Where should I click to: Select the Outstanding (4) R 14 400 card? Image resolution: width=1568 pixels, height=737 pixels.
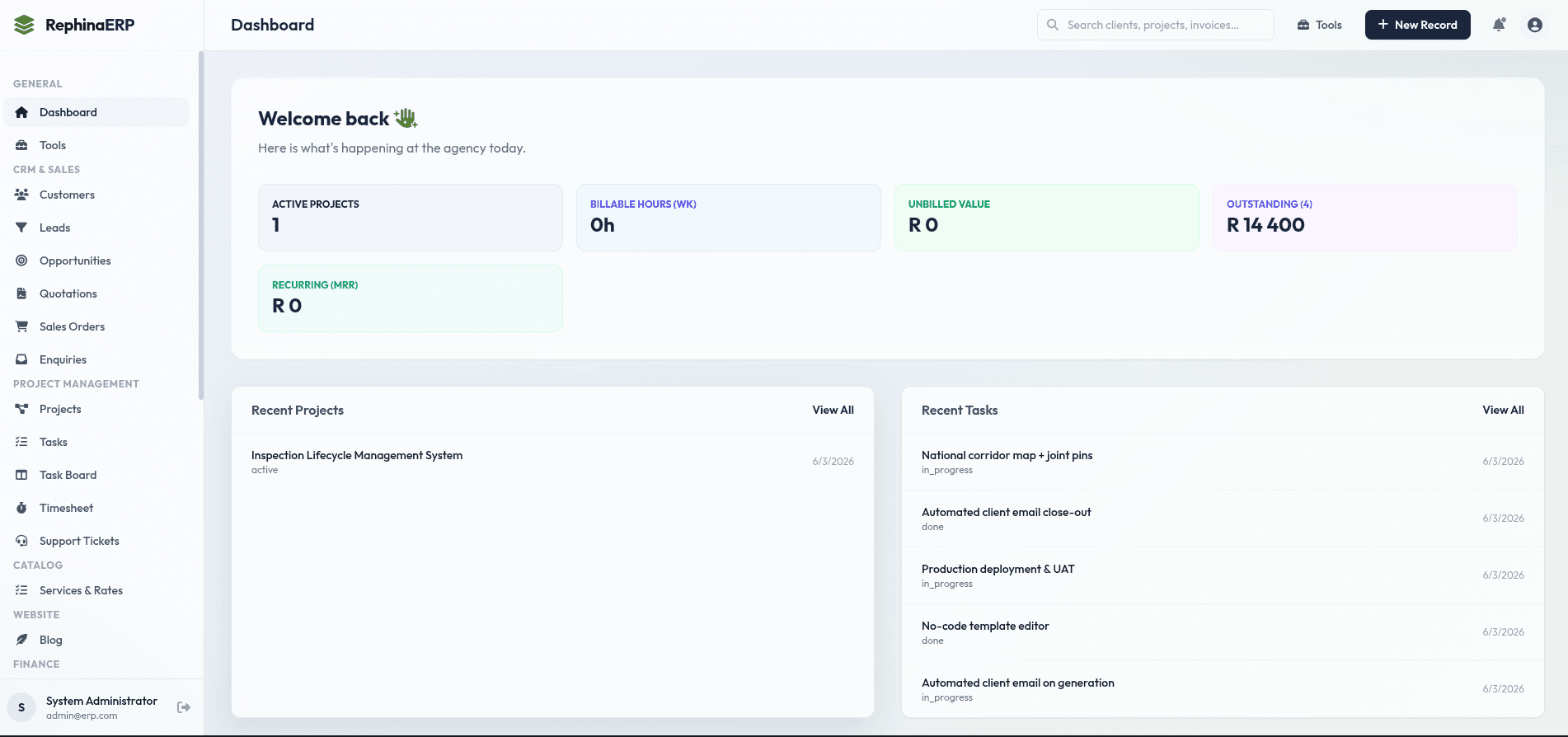coord(1365,218)
